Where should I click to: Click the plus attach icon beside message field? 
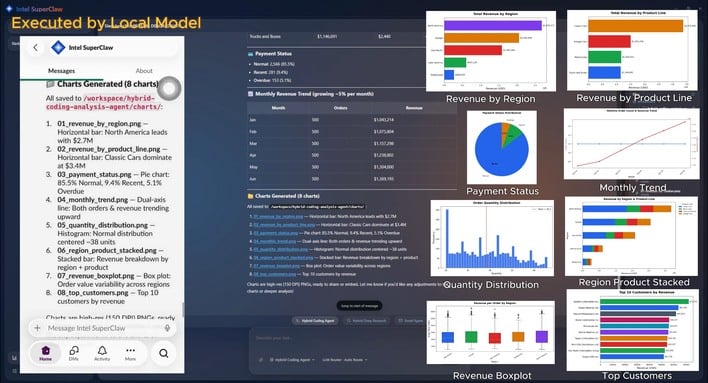pos(37,328)
